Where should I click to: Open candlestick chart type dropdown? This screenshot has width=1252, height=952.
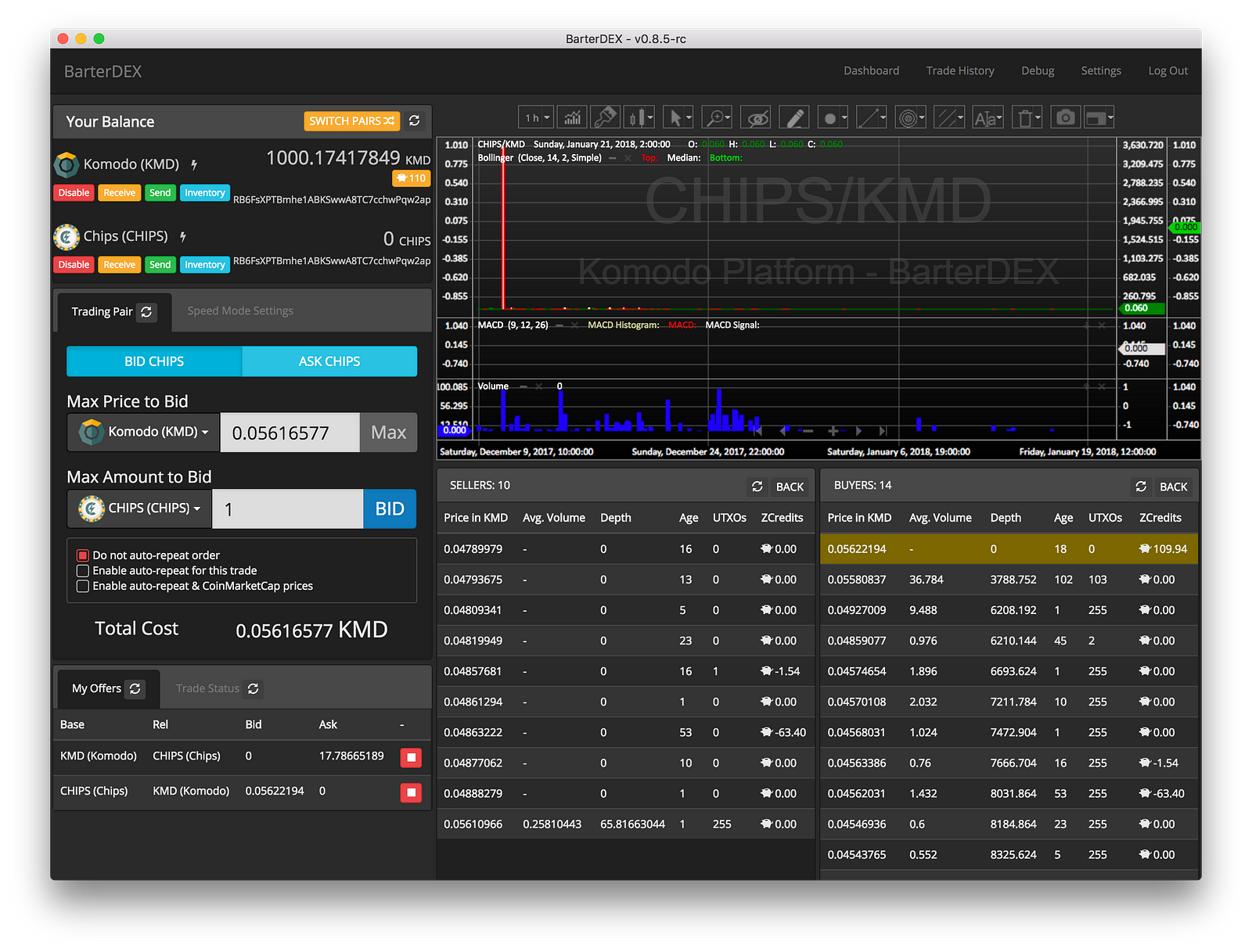[x=639, y=117]
